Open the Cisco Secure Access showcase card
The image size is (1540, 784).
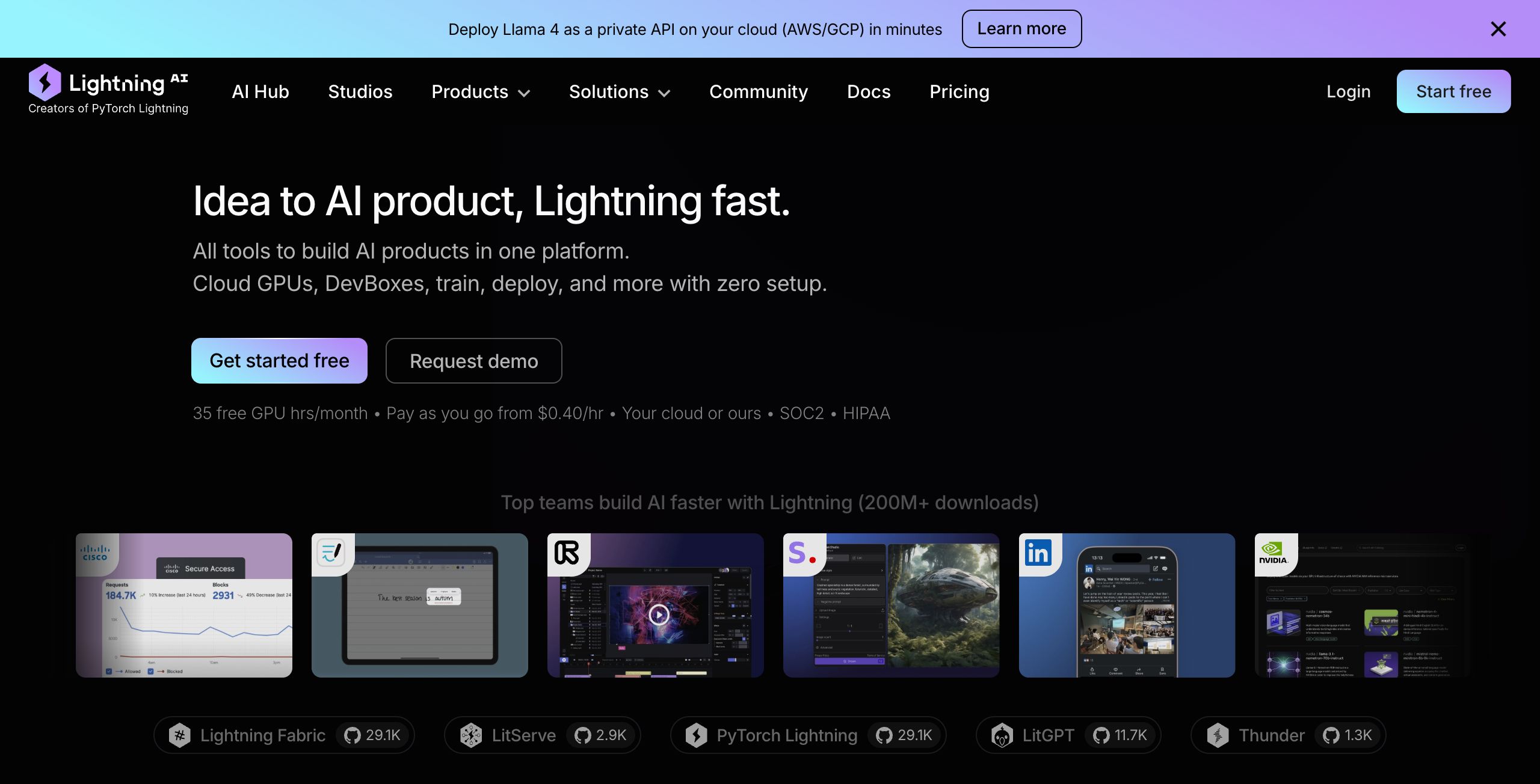tap(184, 605)
